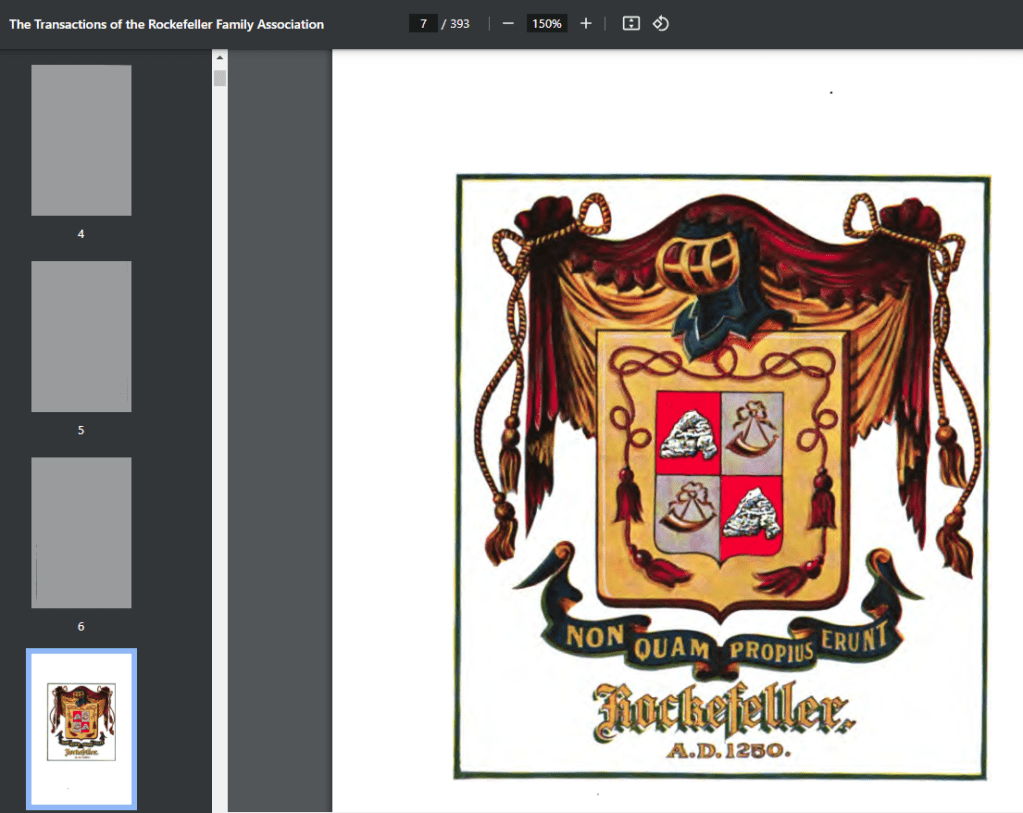Image resolution: width=1023 pixels, height=813 pixels.
Task: Select the page 6 thumbnail
Action: point(81,532)
